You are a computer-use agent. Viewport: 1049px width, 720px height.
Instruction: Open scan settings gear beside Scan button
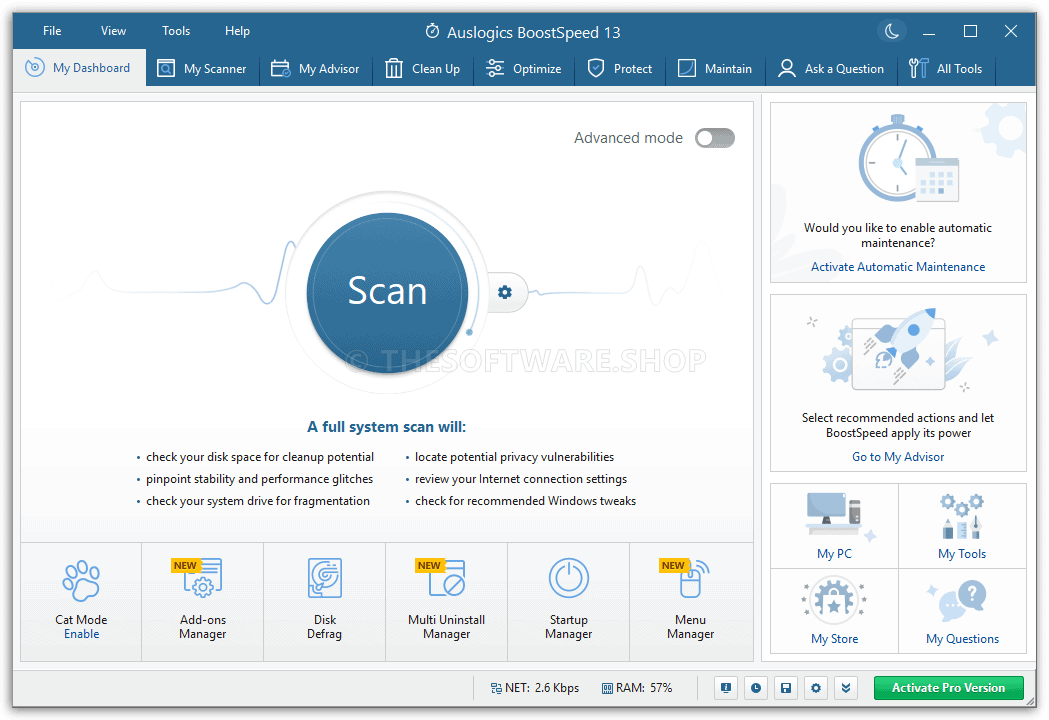pos(505,292)
